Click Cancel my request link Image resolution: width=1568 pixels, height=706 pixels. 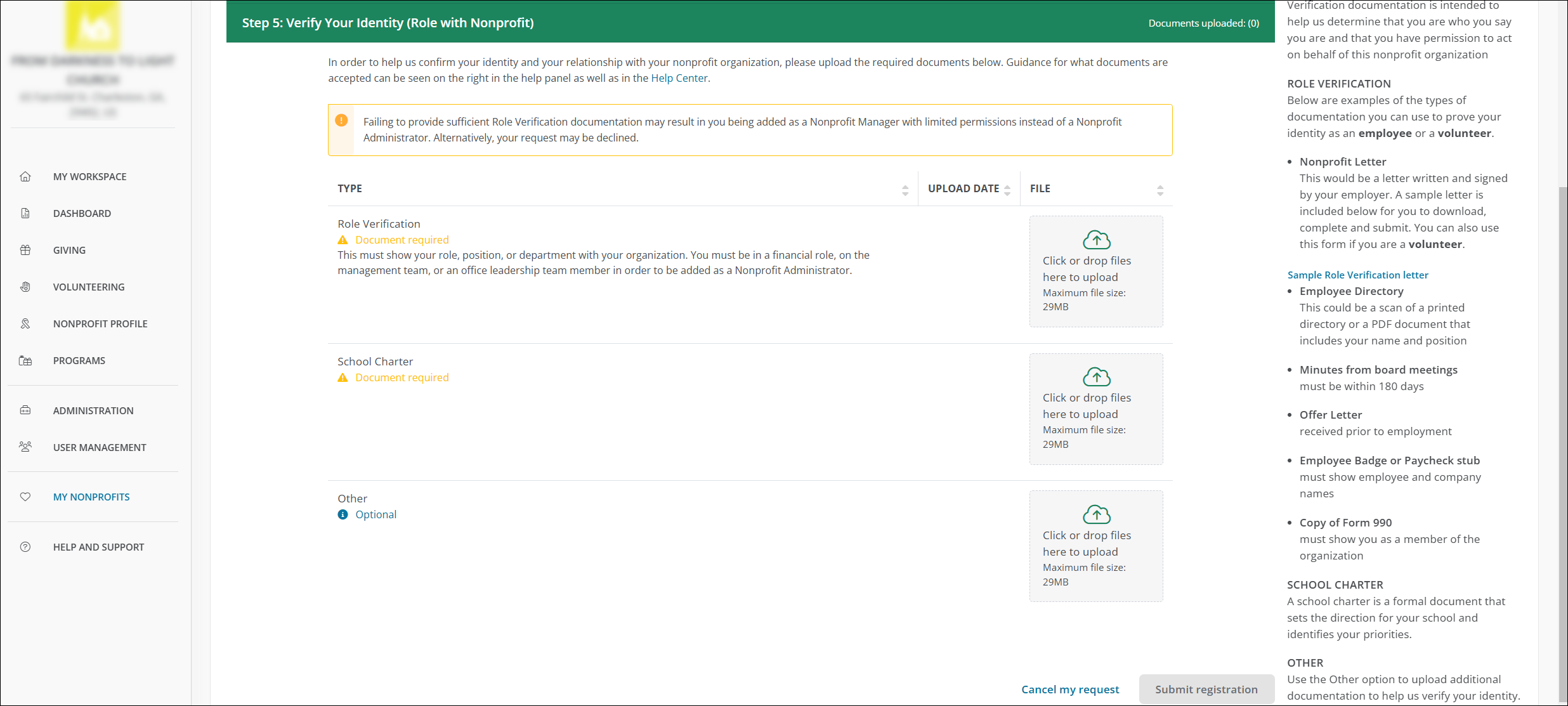pyautogui.click(x=1070, y=690)
